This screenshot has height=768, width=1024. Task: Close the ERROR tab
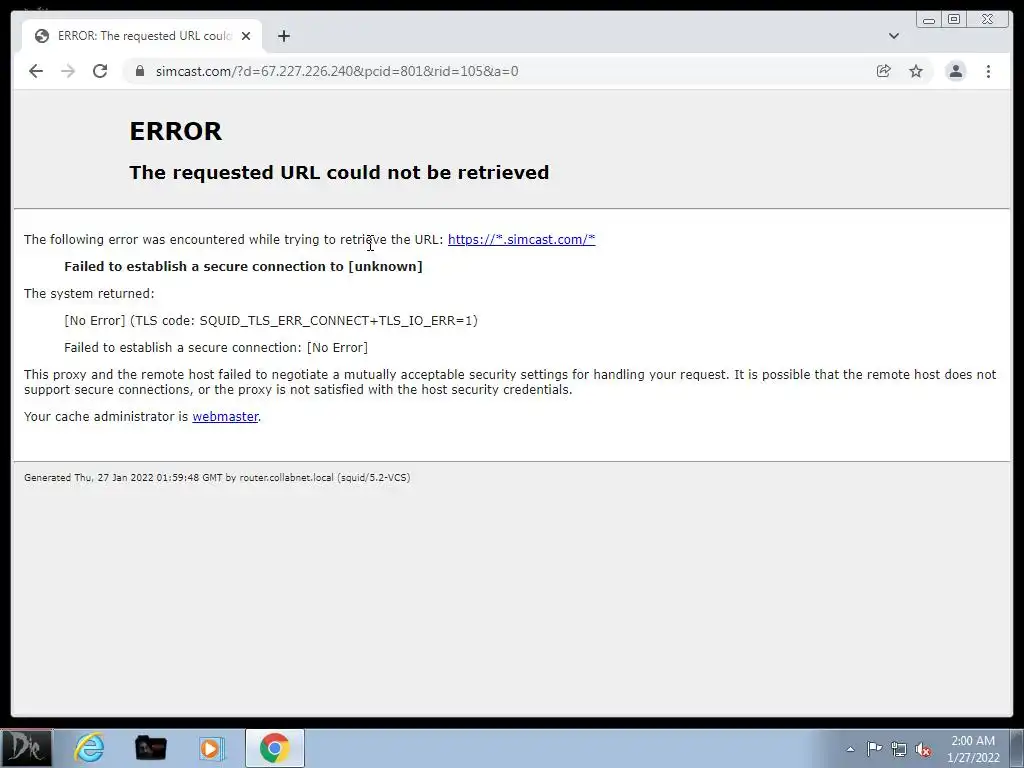pyautogui.click(x=246, y=36)
